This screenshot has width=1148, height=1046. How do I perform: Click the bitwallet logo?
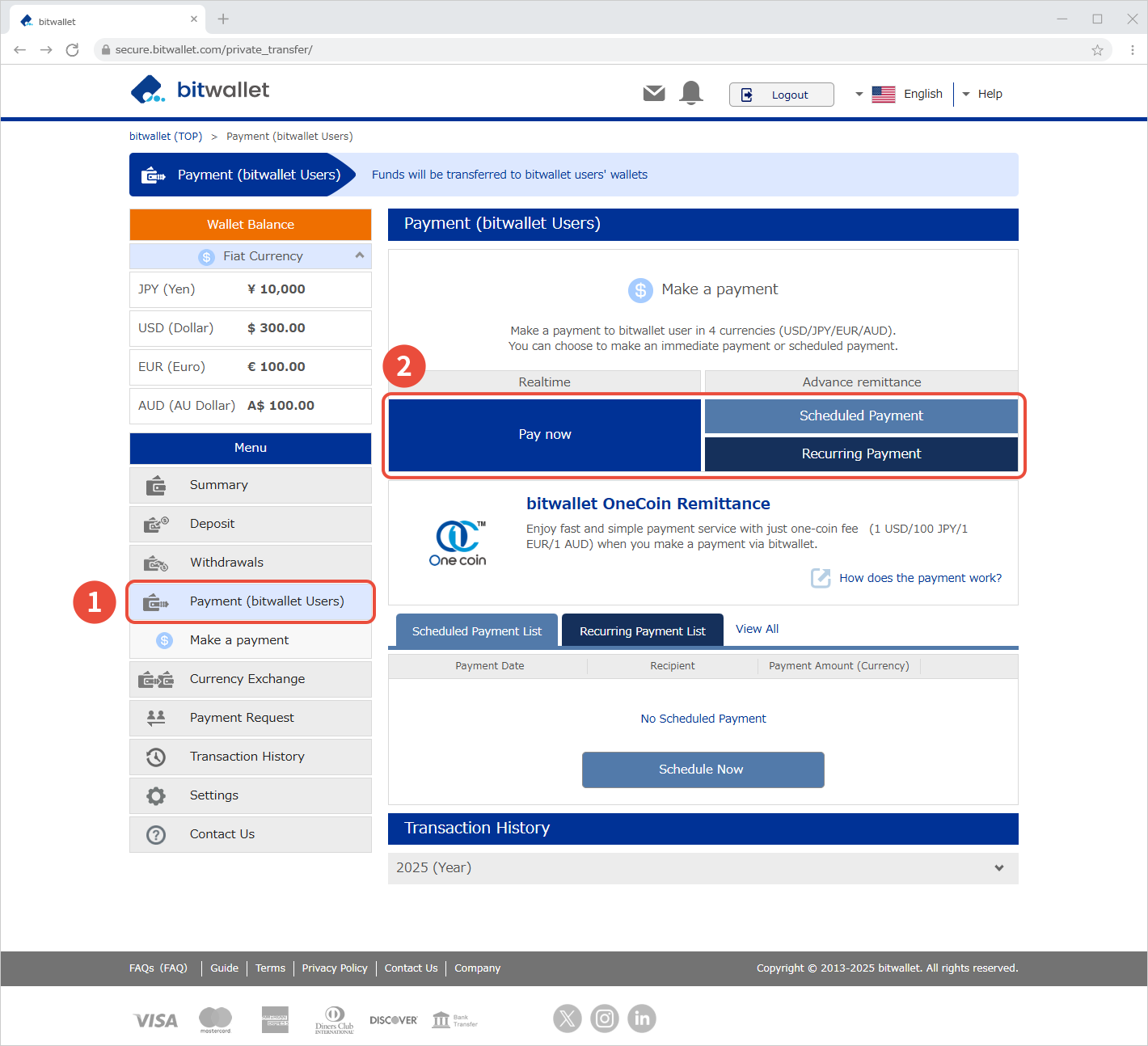(200, 90)
